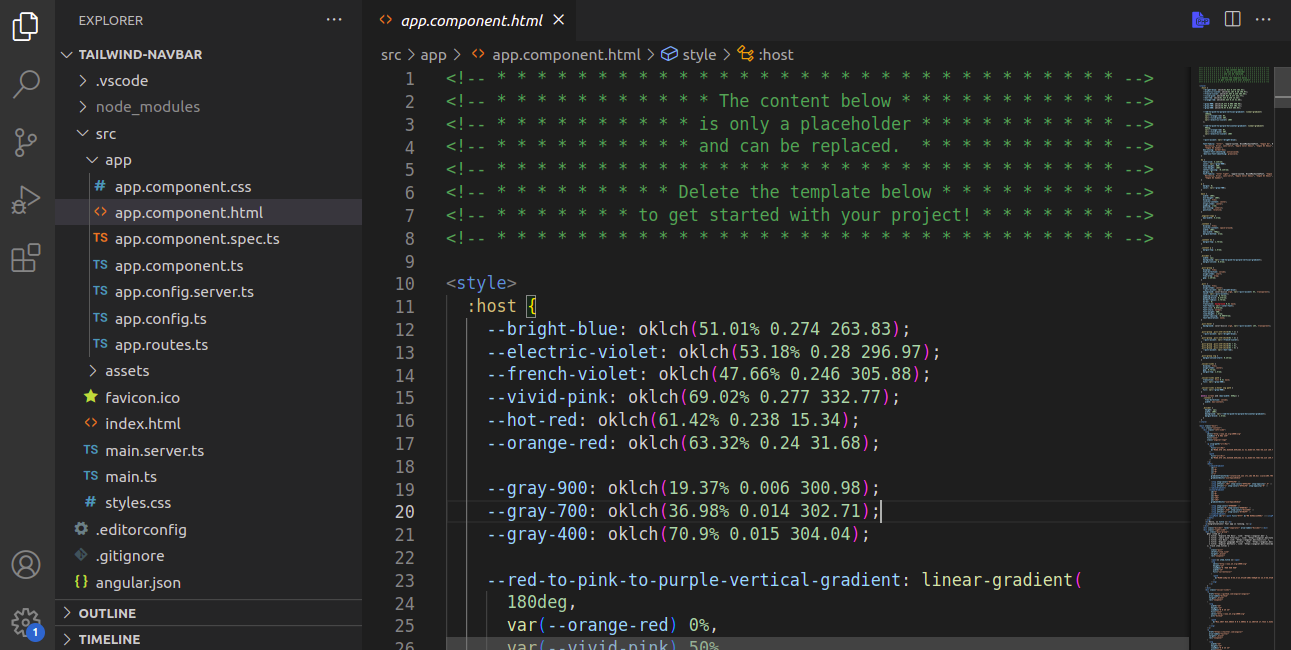Click the --french-violet variable name
The image size is (1291, 650).
563,375
